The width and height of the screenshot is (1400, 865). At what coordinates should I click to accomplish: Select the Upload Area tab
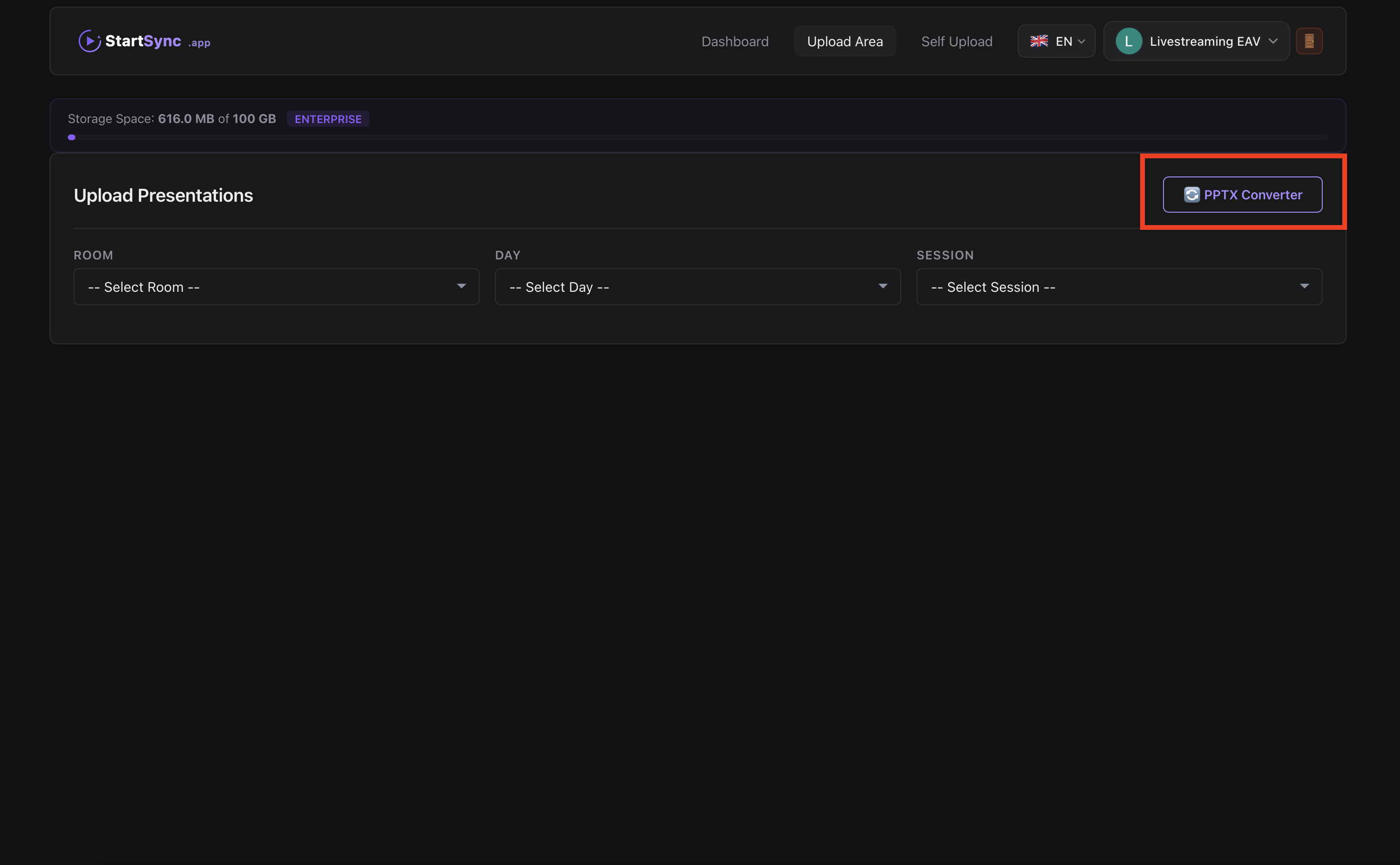tap(844, 41)
